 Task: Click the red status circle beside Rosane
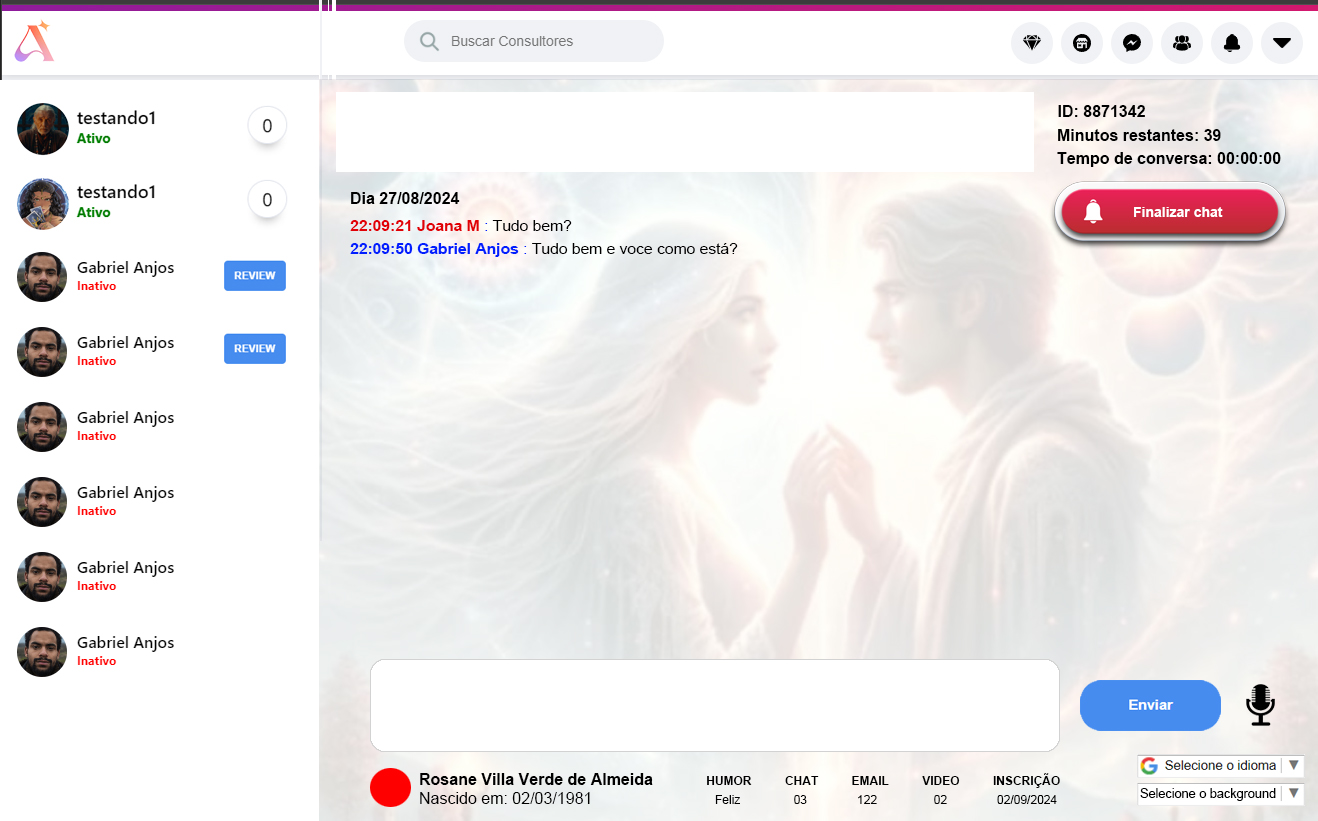(x=390, y=788)
